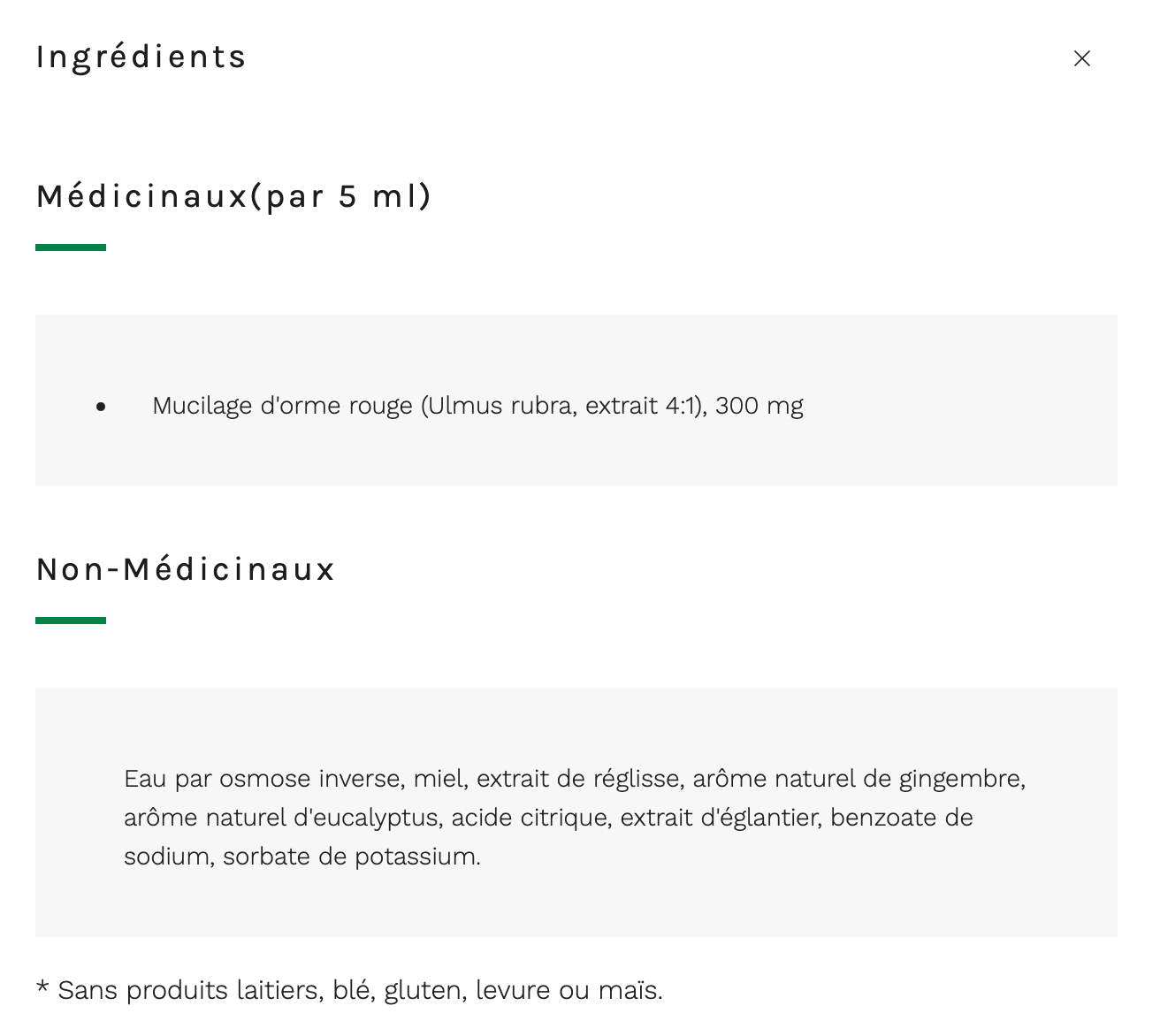Open the Non-Médicinaux section heading
The height and width of the screenshot is (1036, 1160).
(x=184, y=569)
